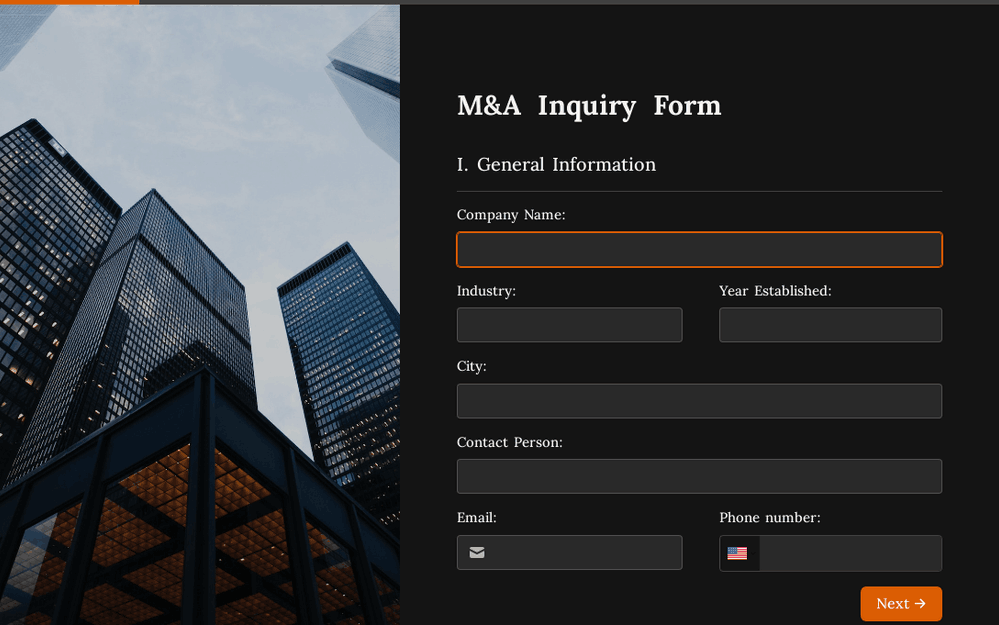Click the 'I. General Information' section title
The height and width of the screenshot is (625, 999).
click(556, 165)
